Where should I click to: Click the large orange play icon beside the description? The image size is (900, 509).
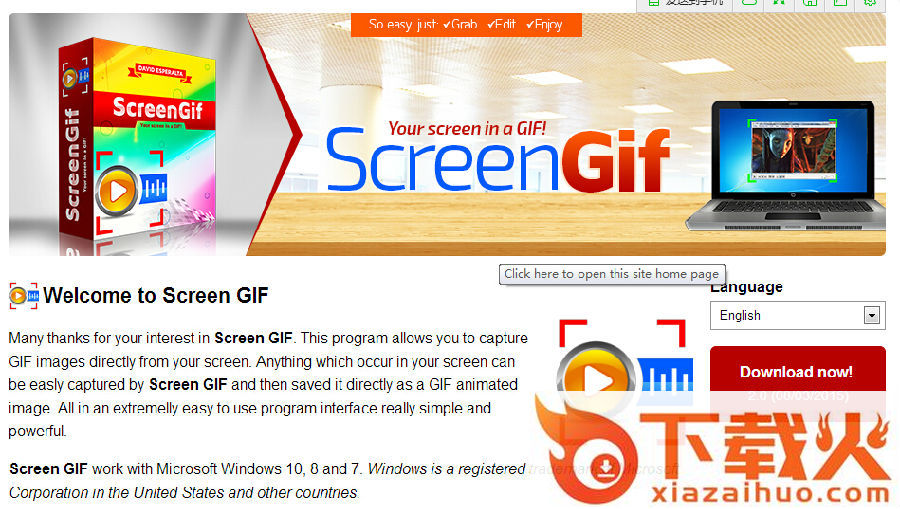(597, 379)
